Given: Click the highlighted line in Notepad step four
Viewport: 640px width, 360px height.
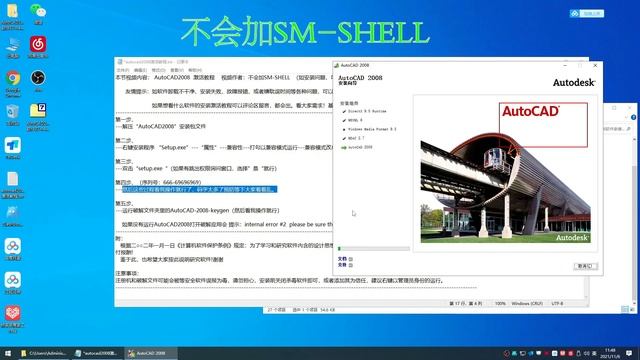Looking at the screenshot, I should pyautogui.click(x=200, y=189).
